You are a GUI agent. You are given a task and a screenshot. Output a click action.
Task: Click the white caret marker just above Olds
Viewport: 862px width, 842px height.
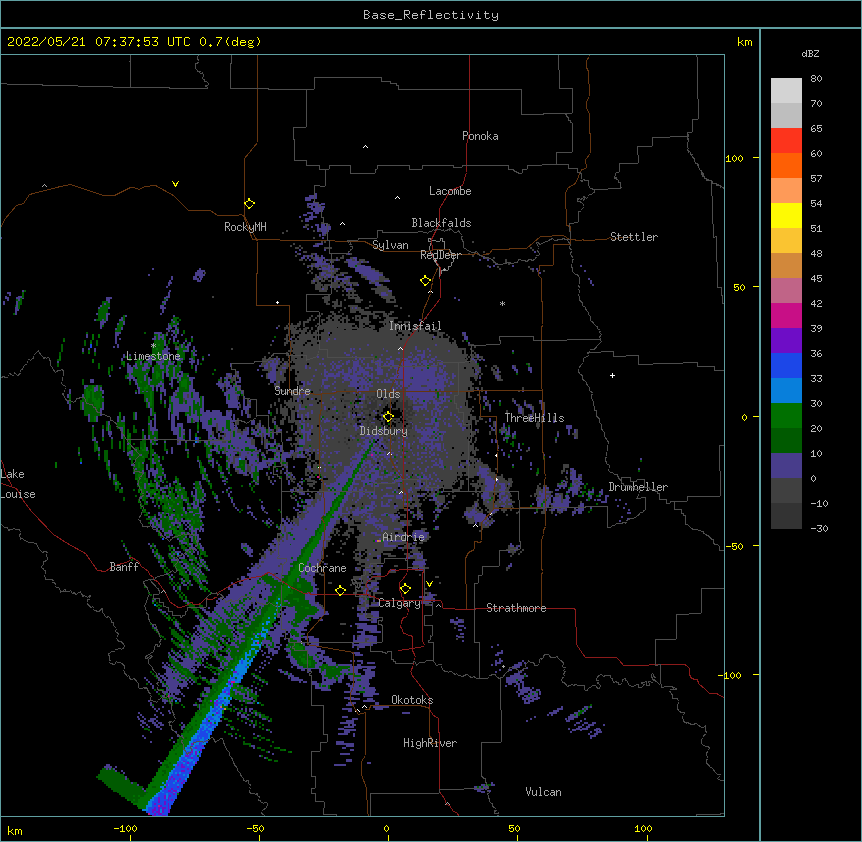pos(400,348)
